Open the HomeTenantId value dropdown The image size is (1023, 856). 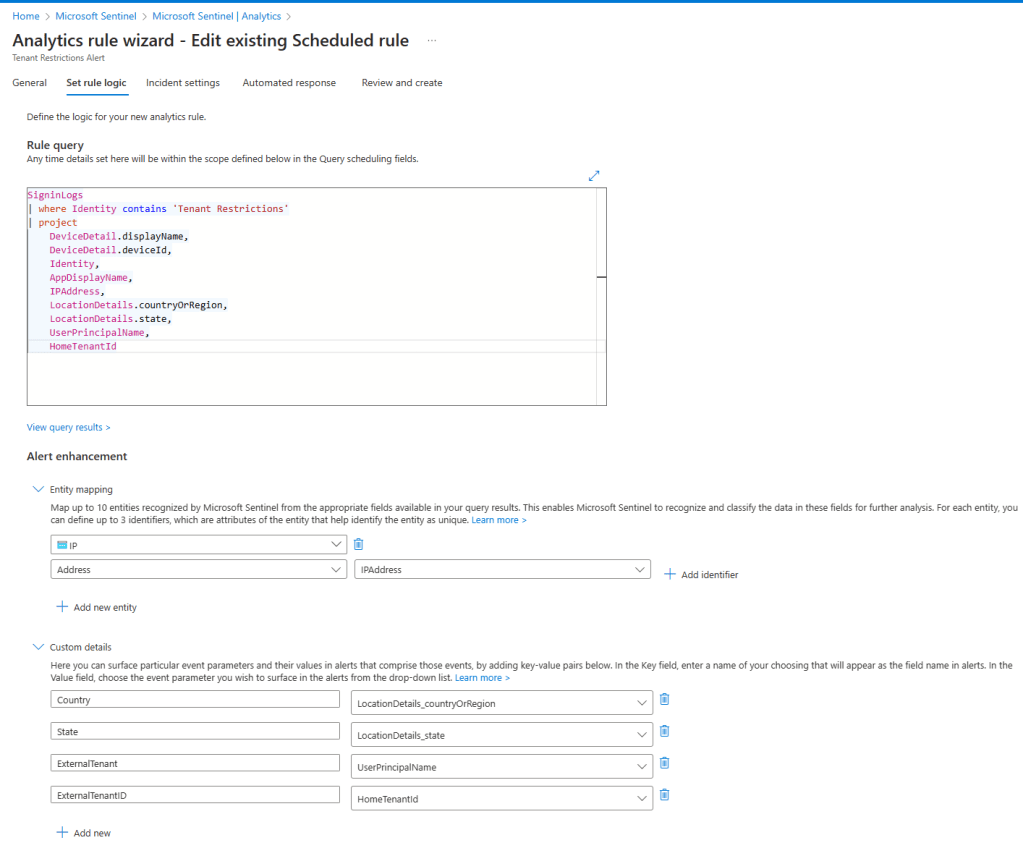coord(502,799)
